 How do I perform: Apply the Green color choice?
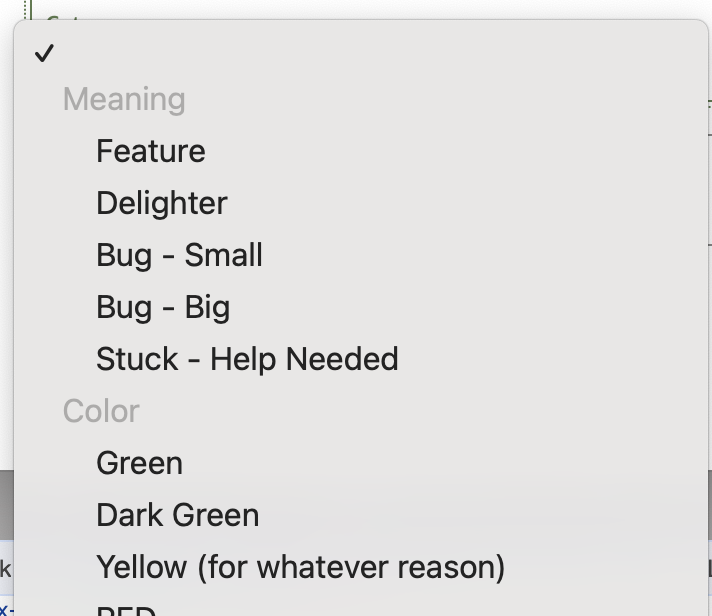coord(139,463)
